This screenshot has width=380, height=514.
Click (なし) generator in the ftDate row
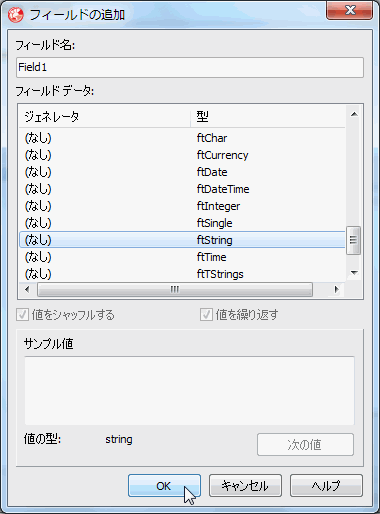38,172
